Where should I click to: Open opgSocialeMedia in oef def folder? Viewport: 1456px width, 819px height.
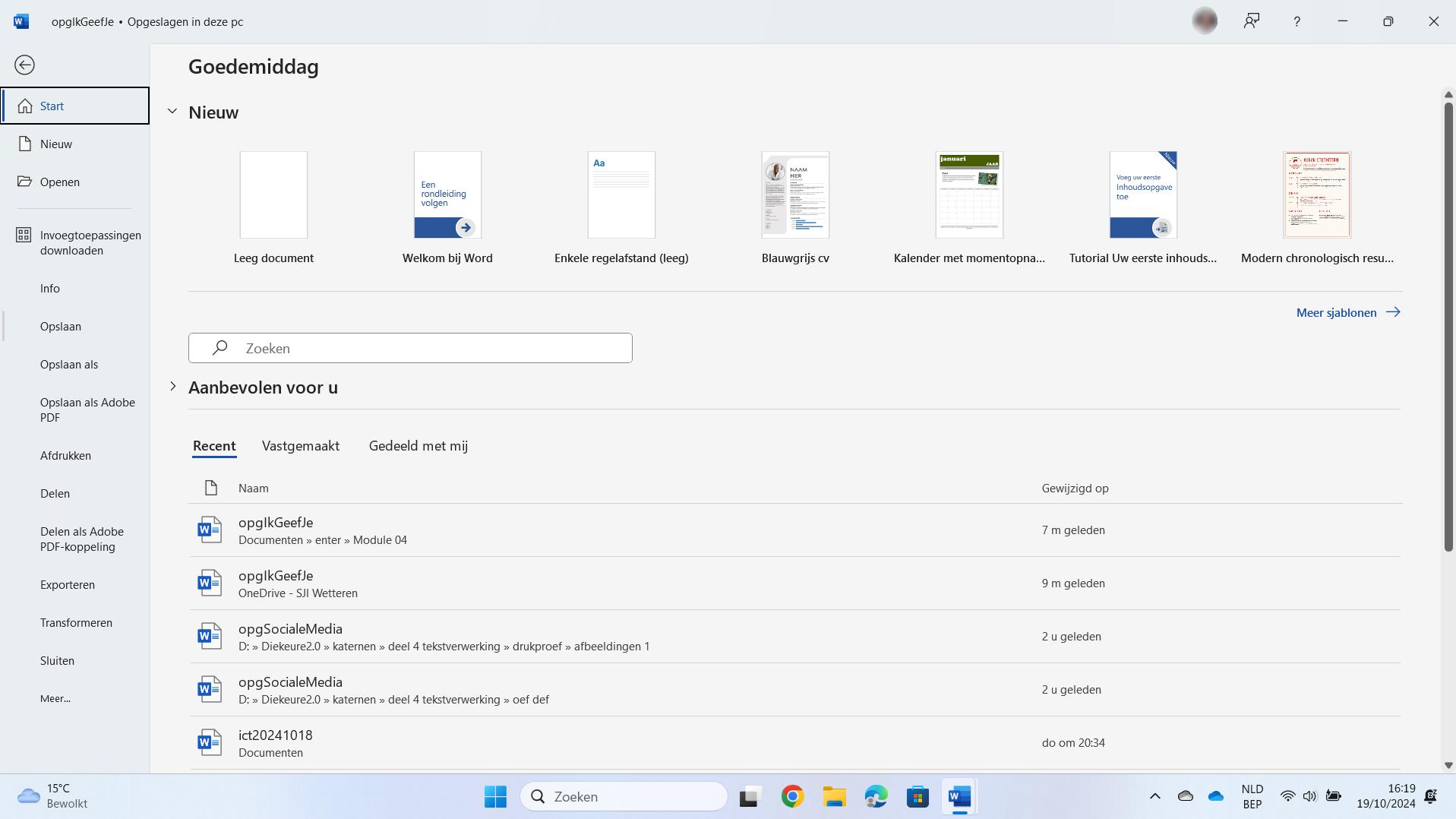795,690
